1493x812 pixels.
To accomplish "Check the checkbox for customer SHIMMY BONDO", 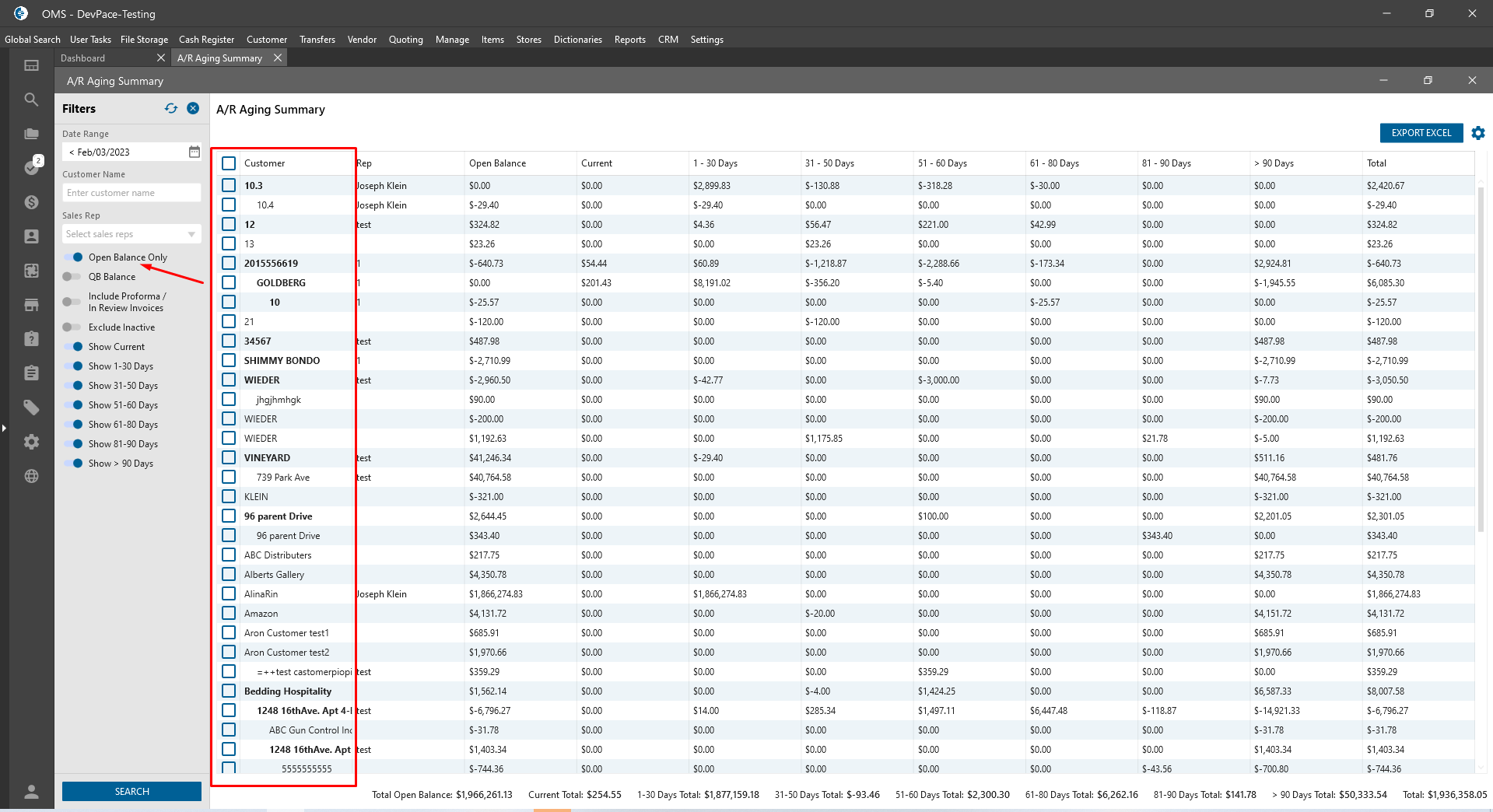I will (229, 360).
